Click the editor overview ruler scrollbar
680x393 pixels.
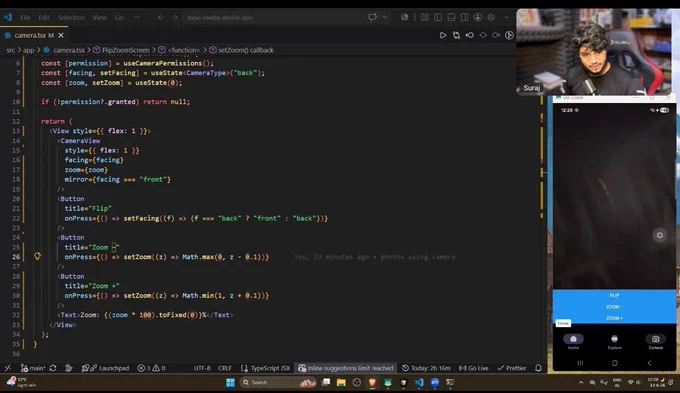coord(542,208)
